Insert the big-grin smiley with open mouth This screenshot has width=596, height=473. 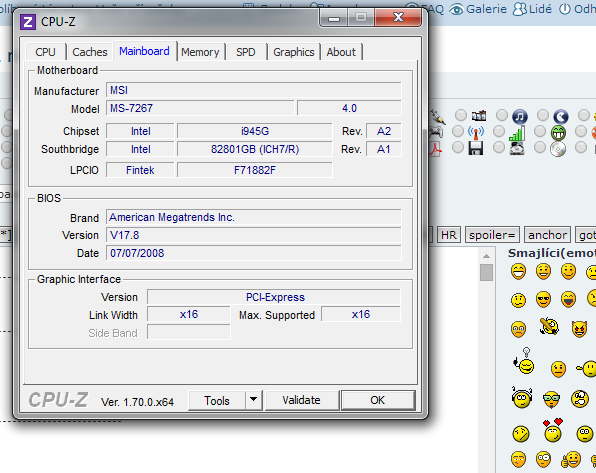(518, 271)
